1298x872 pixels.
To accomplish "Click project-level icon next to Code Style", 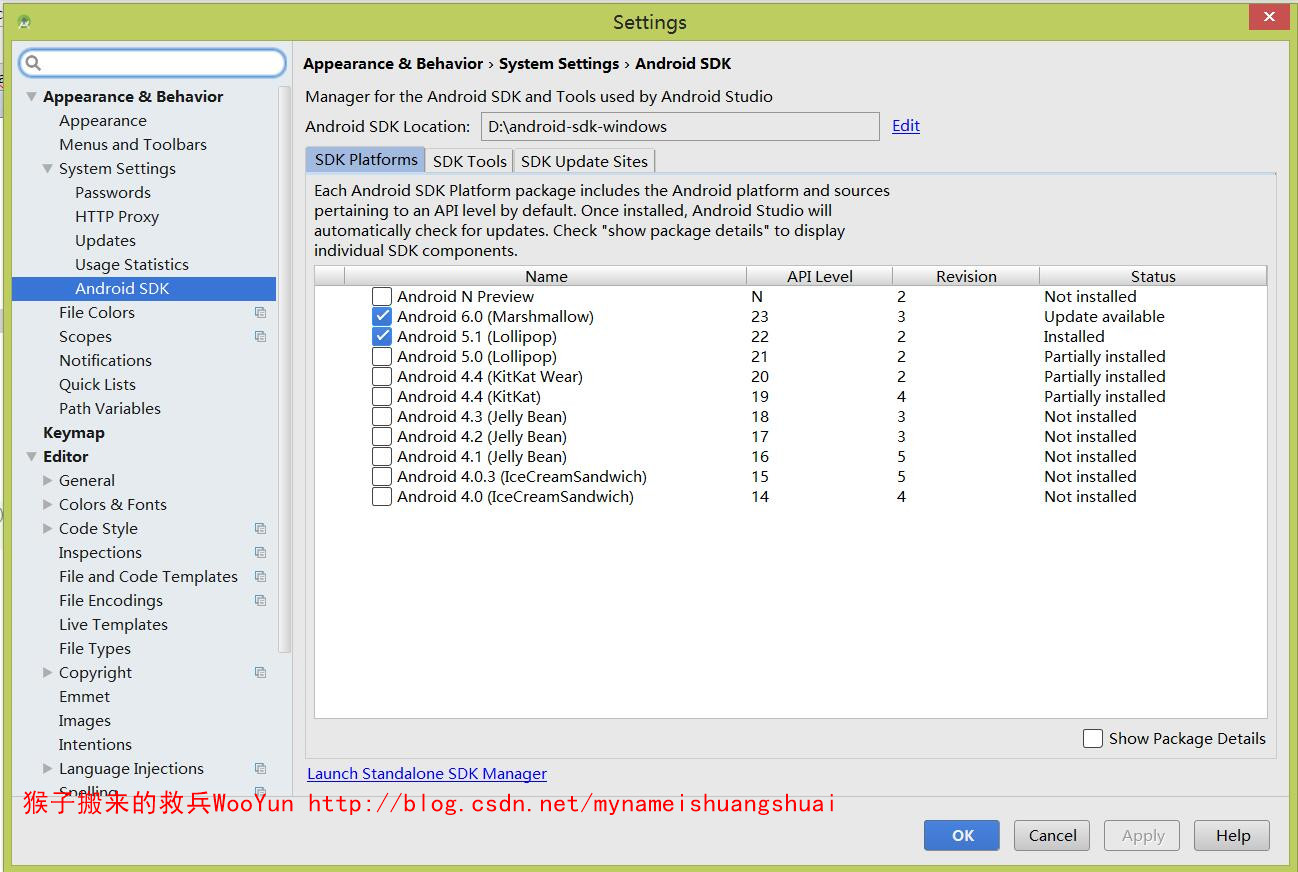I will pos(261,529).
